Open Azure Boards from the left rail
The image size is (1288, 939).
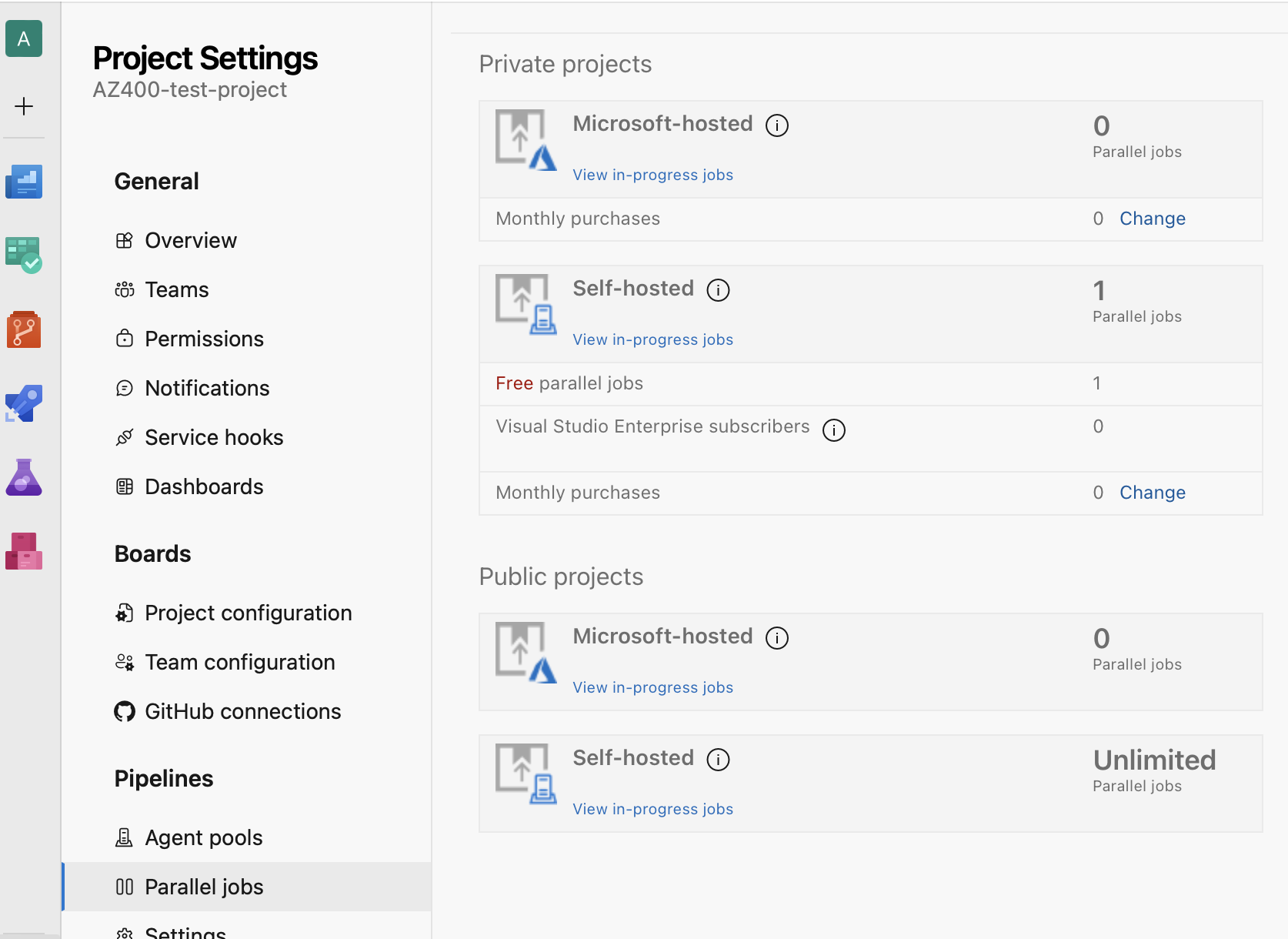click(24, 255)
